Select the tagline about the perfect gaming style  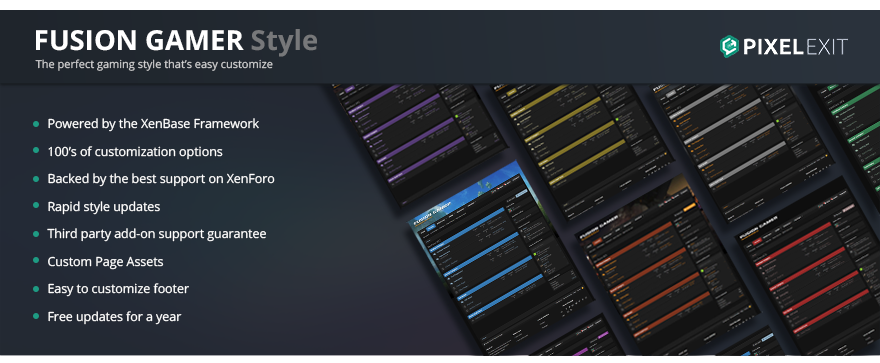click(154, 65)
